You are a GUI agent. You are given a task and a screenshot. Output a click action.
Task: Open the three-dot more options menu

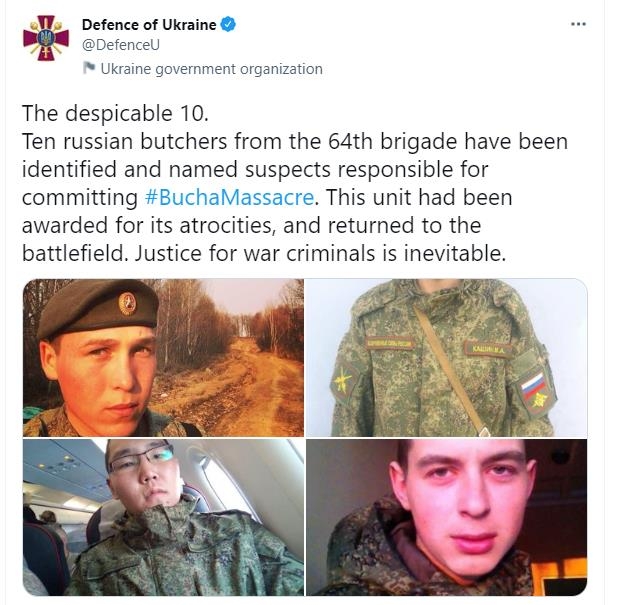tap(578, 24)
